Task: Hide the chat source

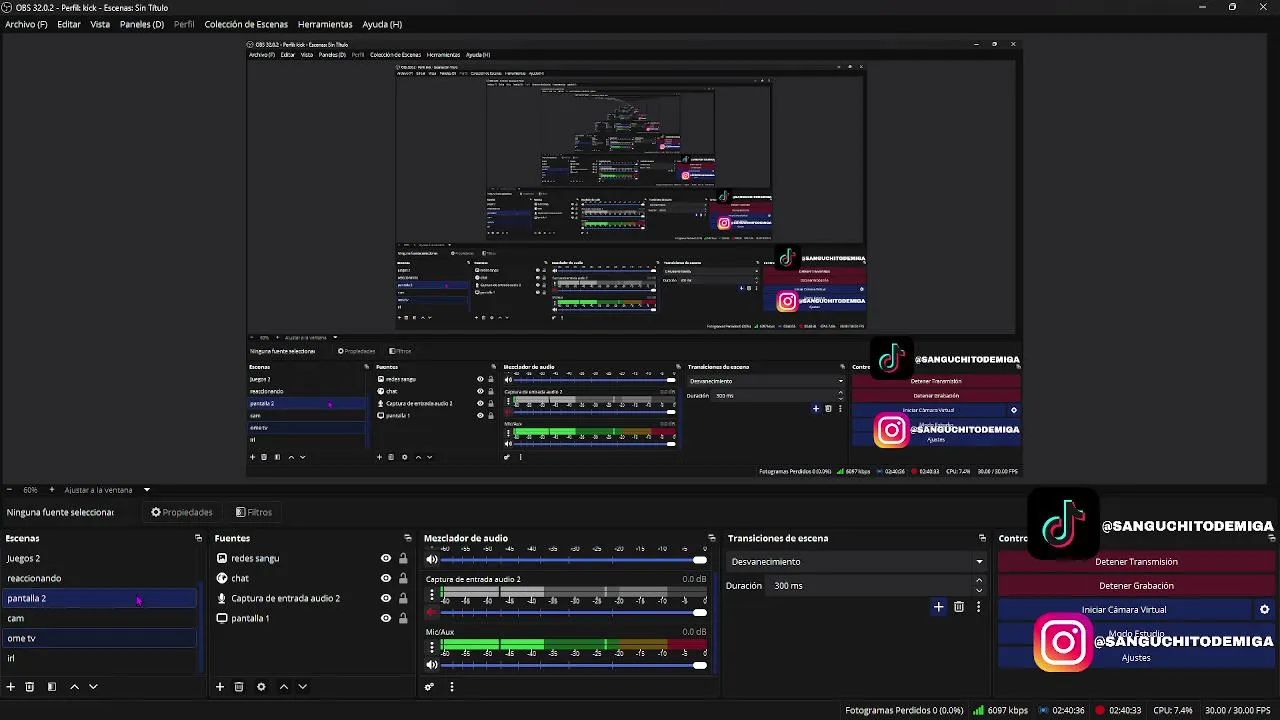Action: point(386,578)
